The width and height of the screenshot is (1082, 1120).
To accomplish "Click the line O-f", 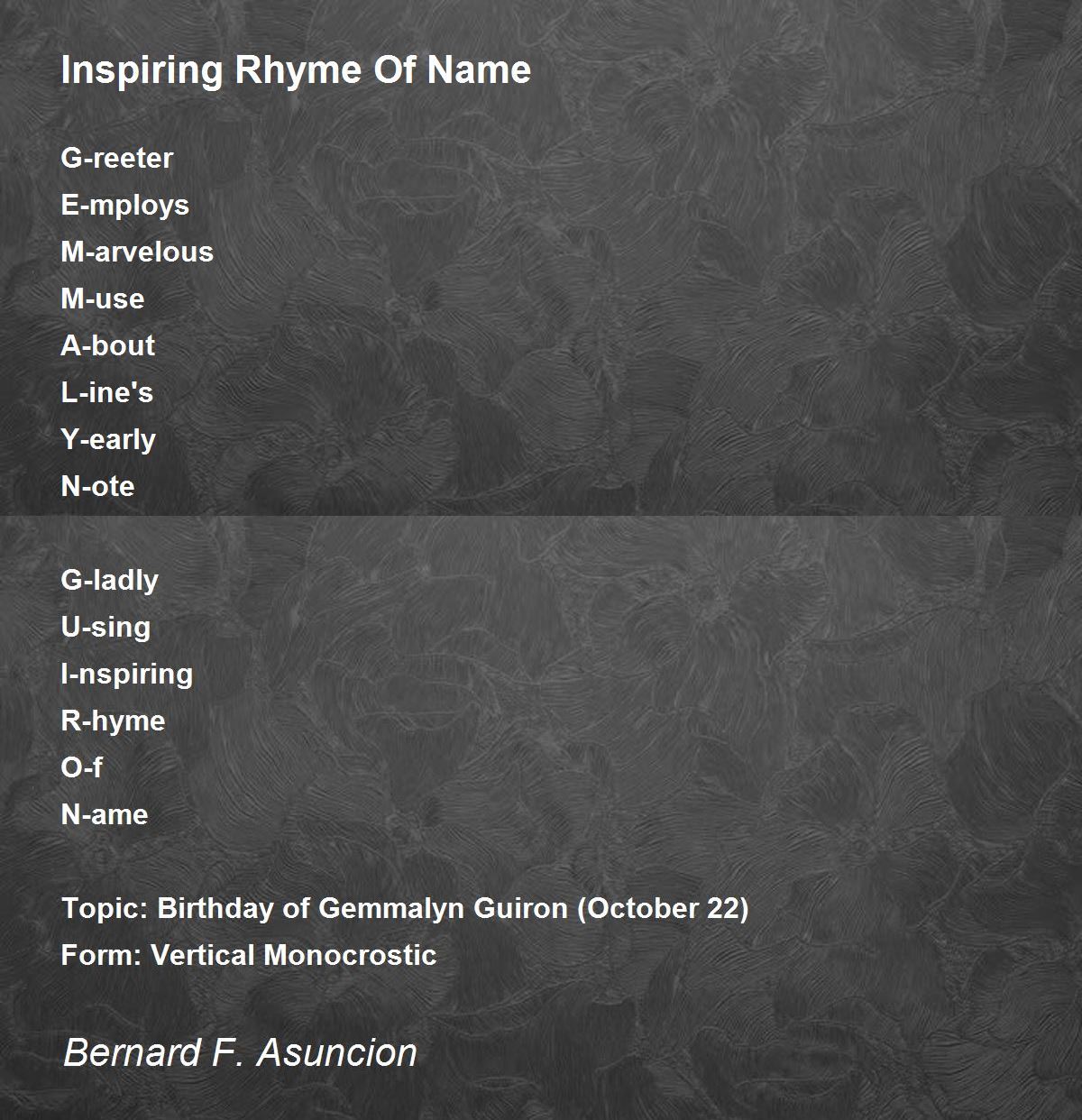I will pos(82,767).
